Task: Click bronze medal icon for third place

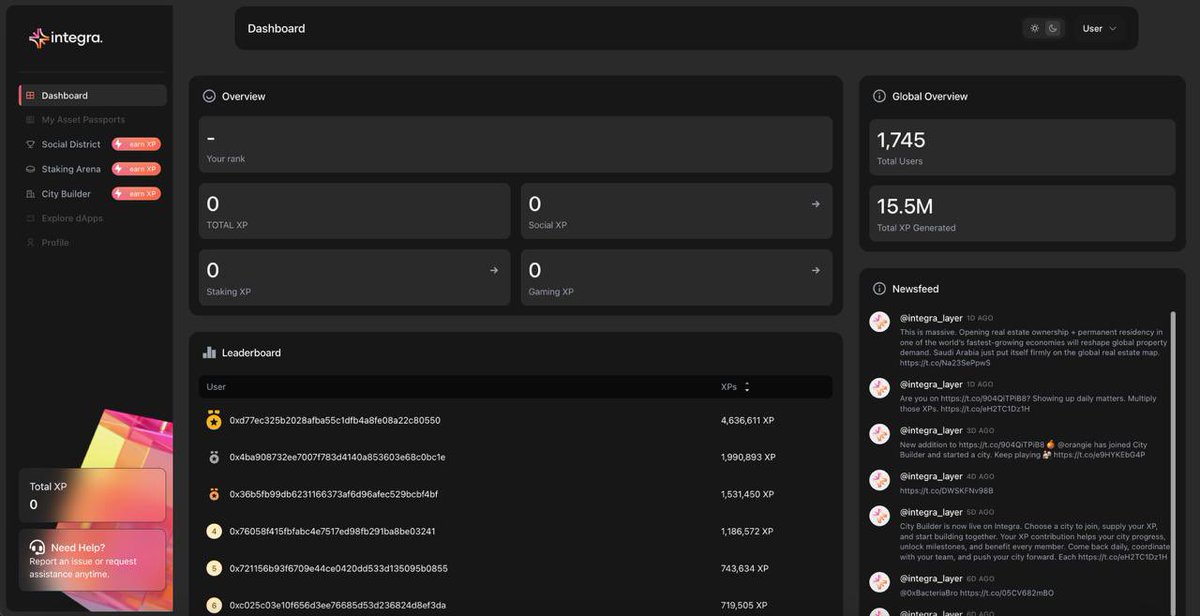Action: click(x=214, y=494)
